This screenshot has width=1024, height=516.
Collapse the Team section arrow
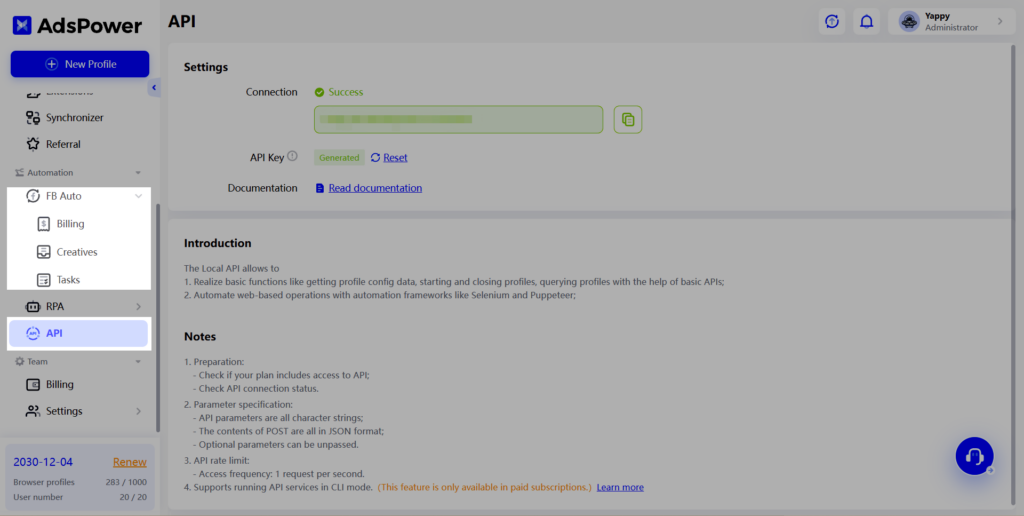[138, 362]
